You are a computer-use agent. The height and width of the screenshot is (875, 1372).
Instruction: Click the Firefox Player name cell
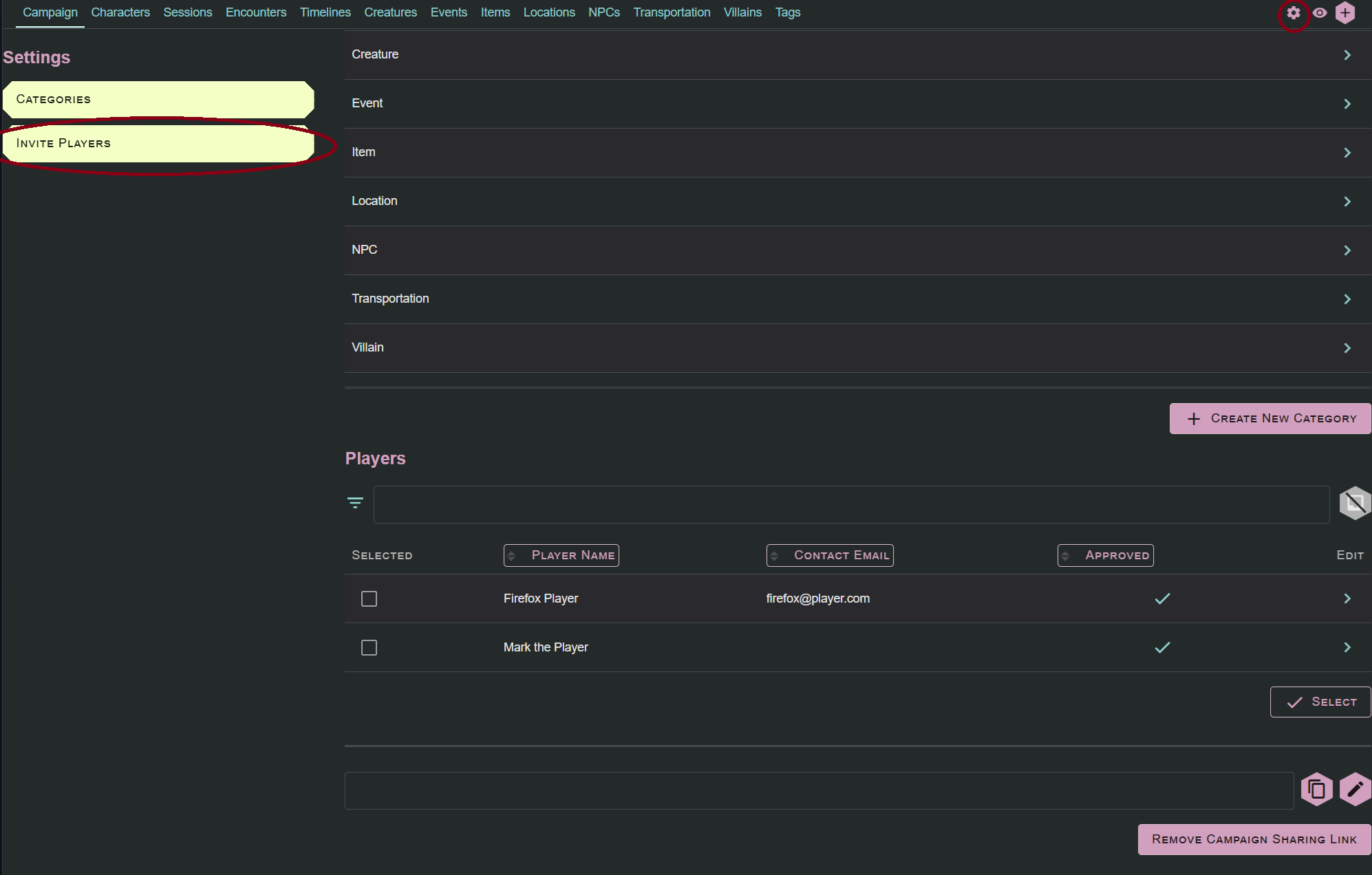[541, 598]
